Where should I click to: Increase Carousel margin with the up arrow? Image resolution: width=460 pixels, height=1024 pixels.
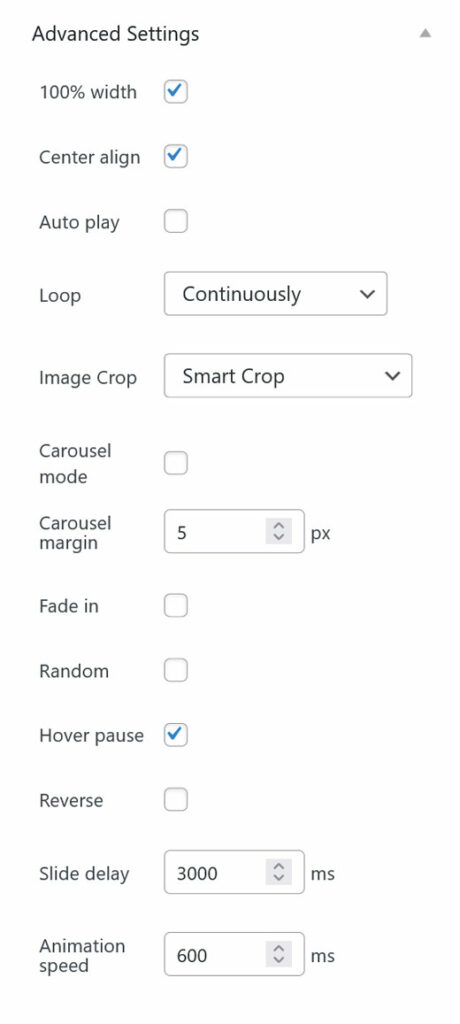coord(279,526)
